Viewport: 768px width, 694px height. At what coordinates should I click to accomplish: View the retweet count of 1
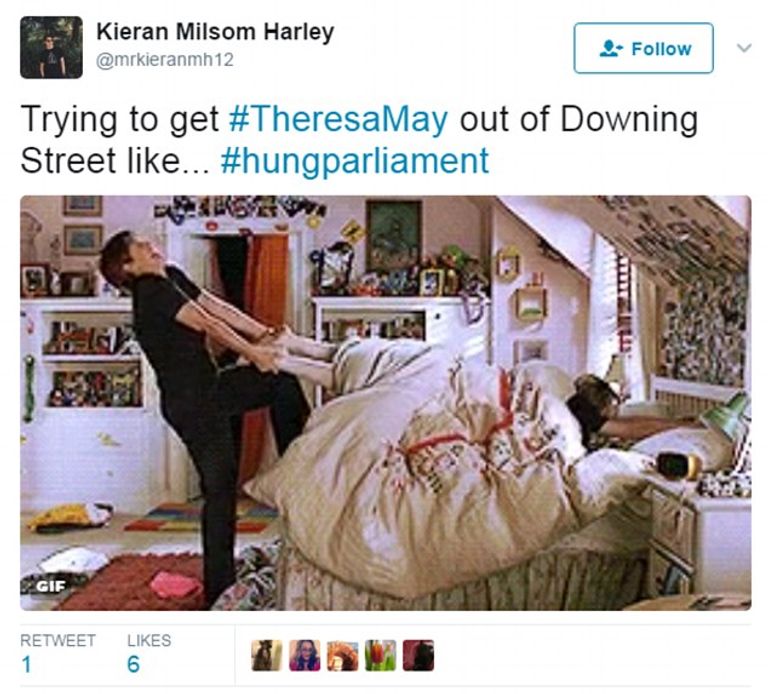point(26,665)
